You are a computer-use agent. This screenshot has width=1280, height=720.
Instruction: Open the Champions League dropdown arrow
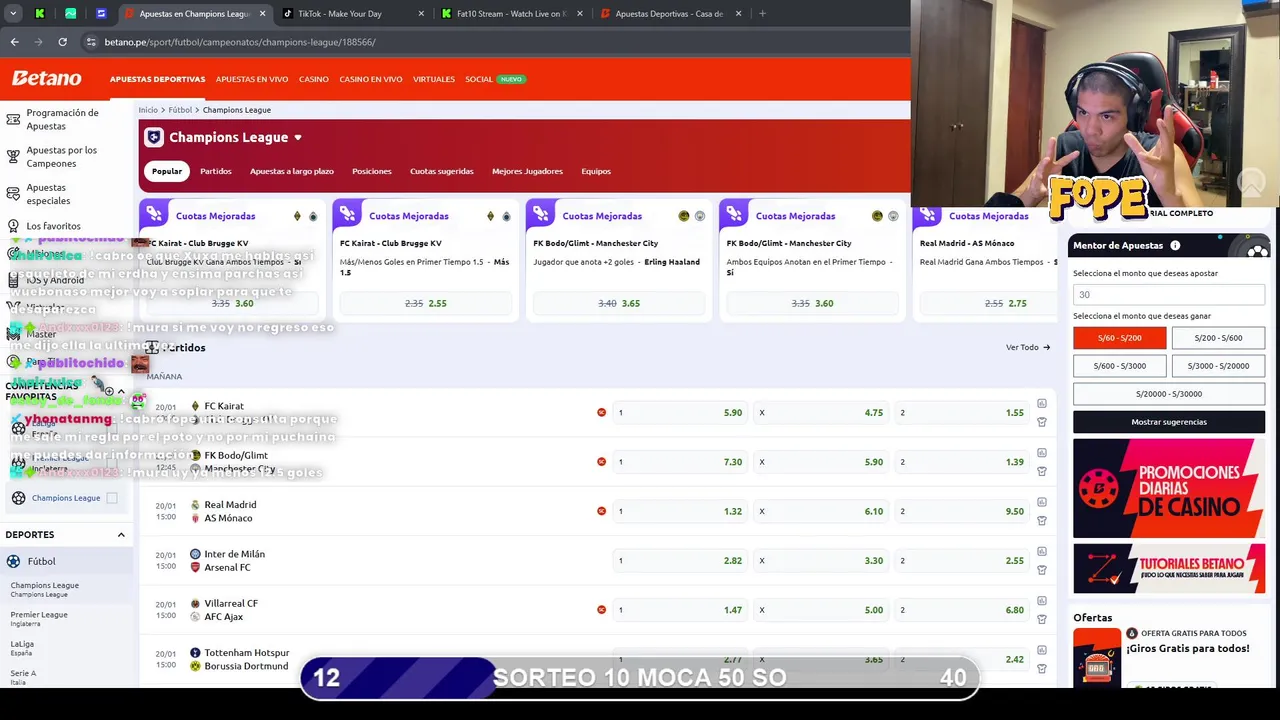pyautogui.click(x=297, y=138)
